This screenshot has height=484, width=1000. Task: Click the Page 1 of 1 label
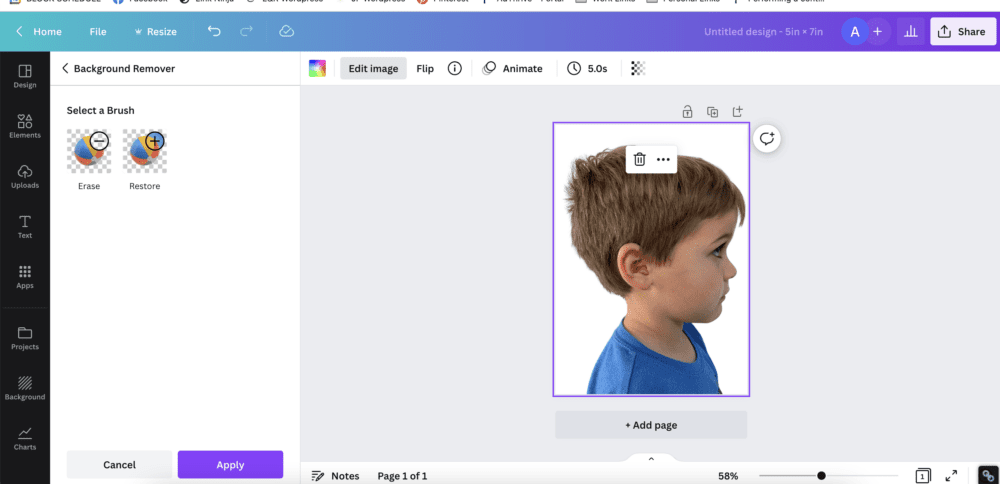[x=402, y=476]
